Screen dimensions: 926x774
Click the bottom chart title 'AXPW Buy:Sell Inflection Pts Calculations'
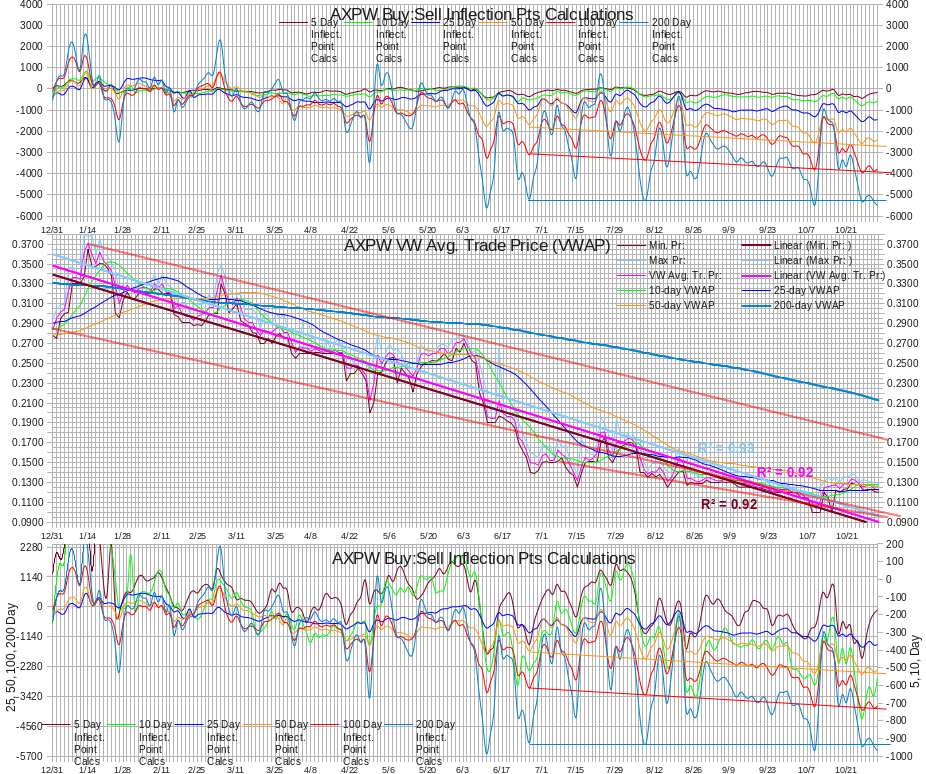pyautogui.click(x=484, y=559)
